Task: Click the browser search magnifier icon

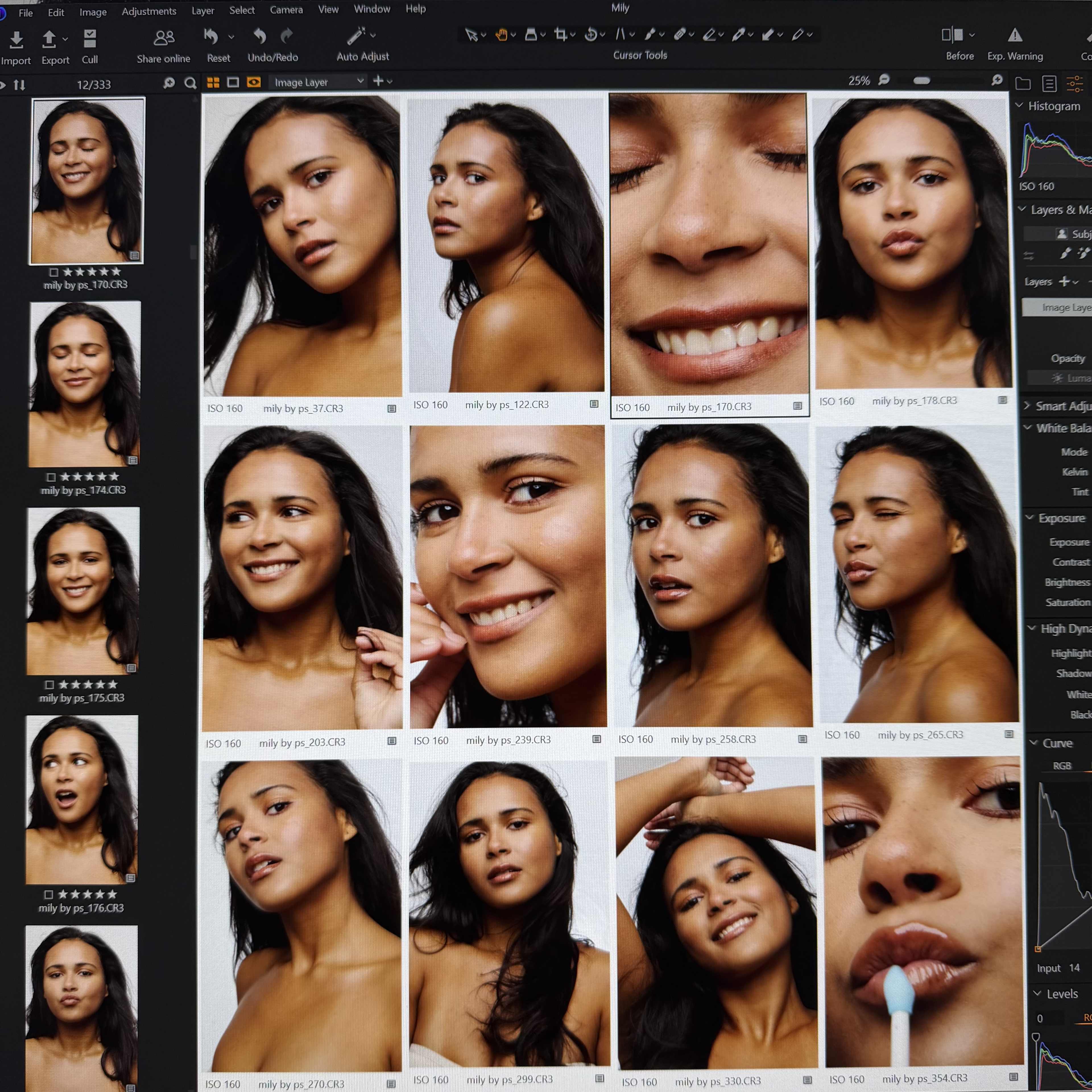Action: pyautogui.click(x=191, y=84)
